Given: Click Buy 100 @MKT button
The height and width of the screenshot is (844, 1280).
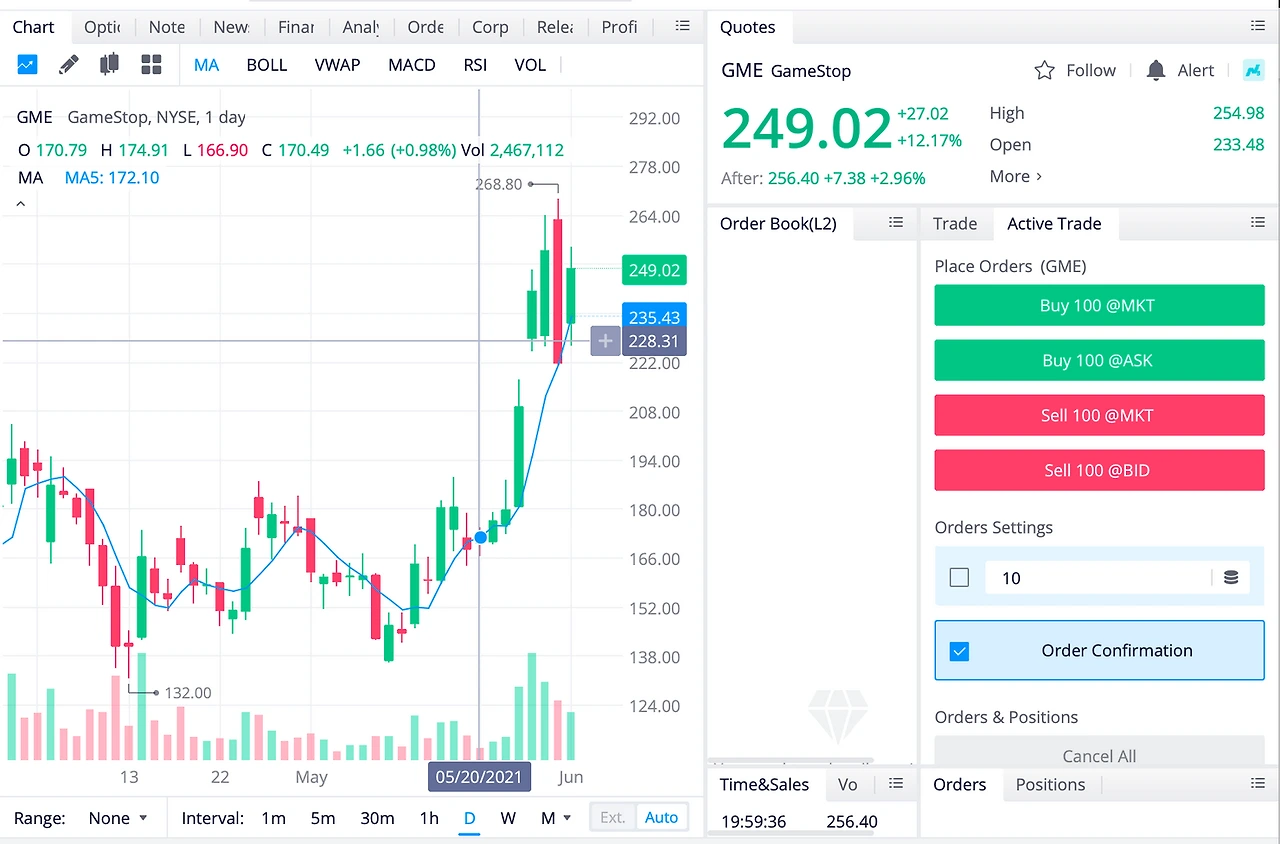Looking at the screenshot, I should (x=1099, y=306).
